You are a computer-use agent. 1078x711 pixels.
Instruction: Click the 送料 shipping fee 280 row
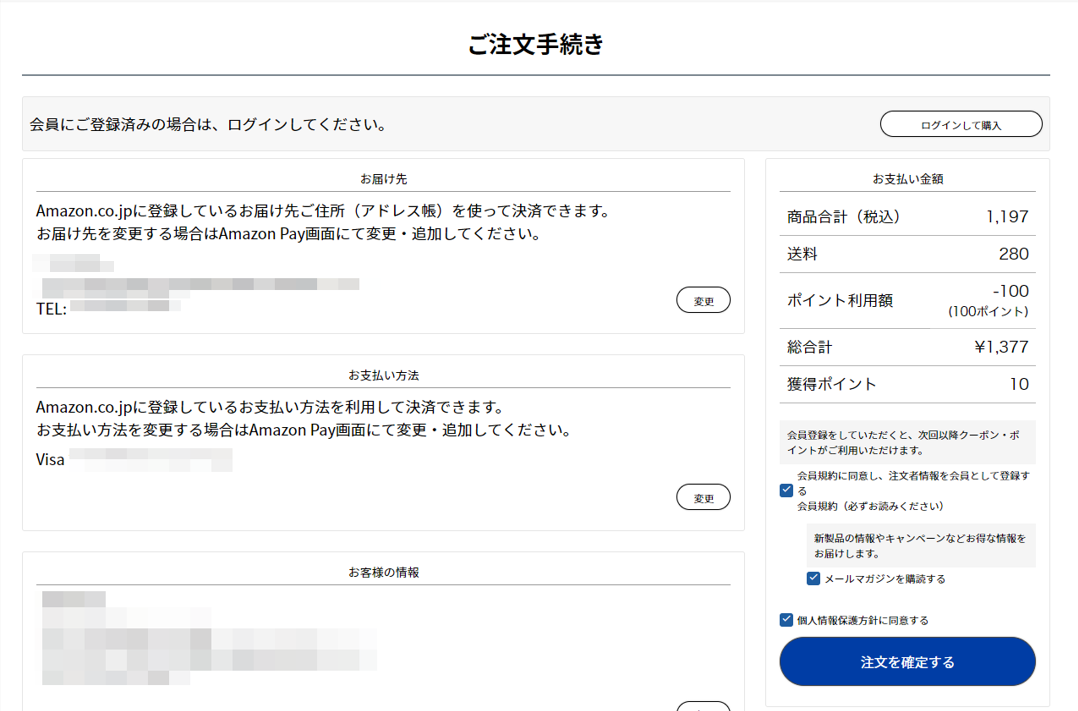907,253
